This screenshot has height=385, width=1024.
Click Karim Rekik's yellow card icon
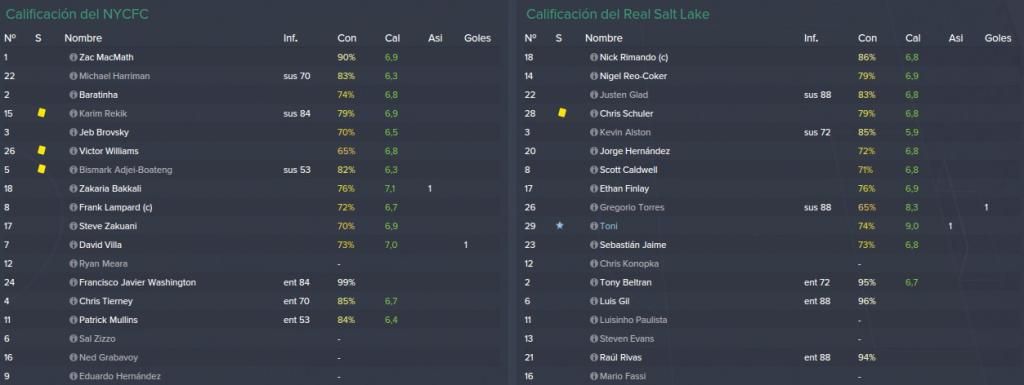coord(42,113)
